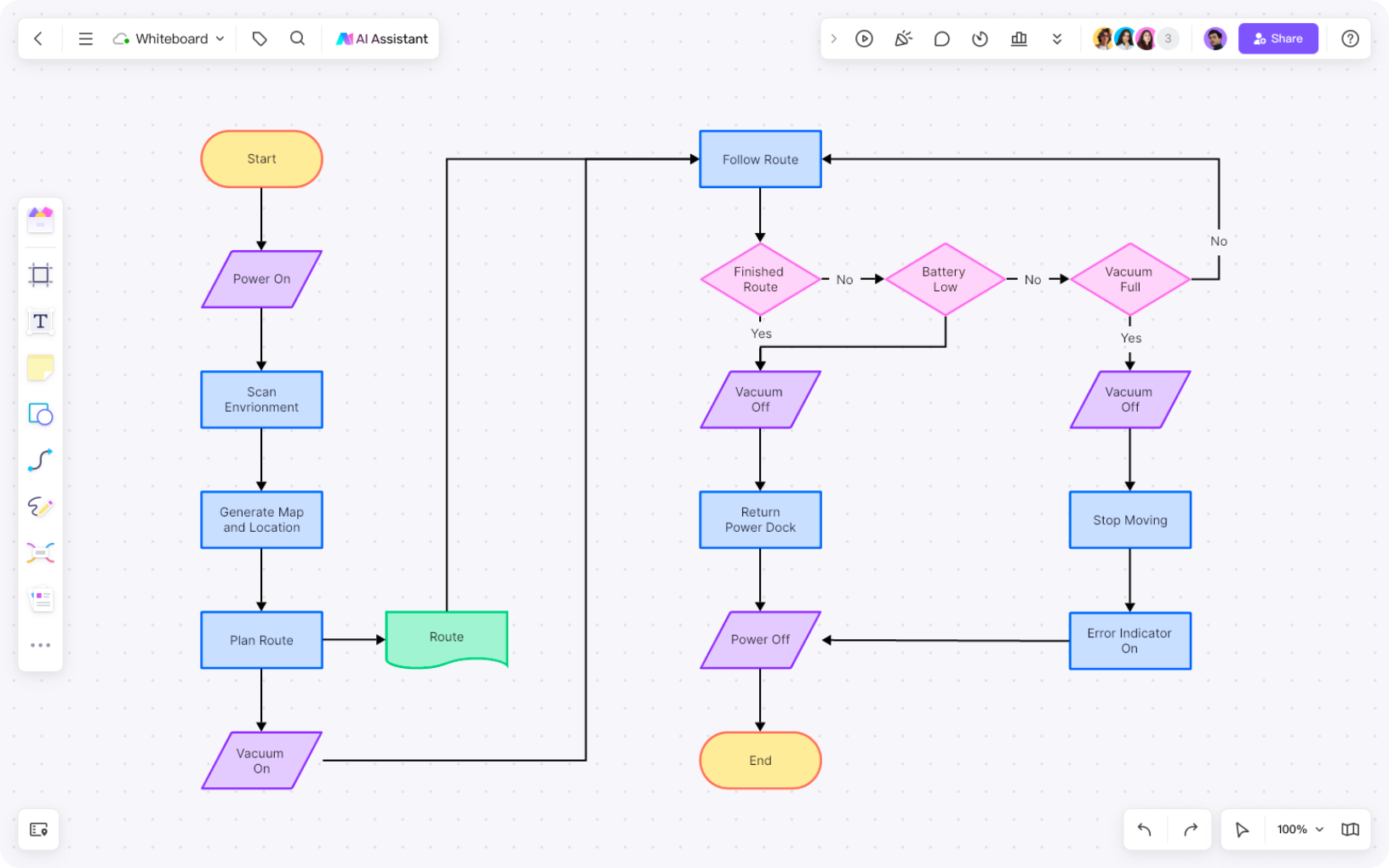Collapse top-right toolbar with the arrow

(x=833, y=39)
